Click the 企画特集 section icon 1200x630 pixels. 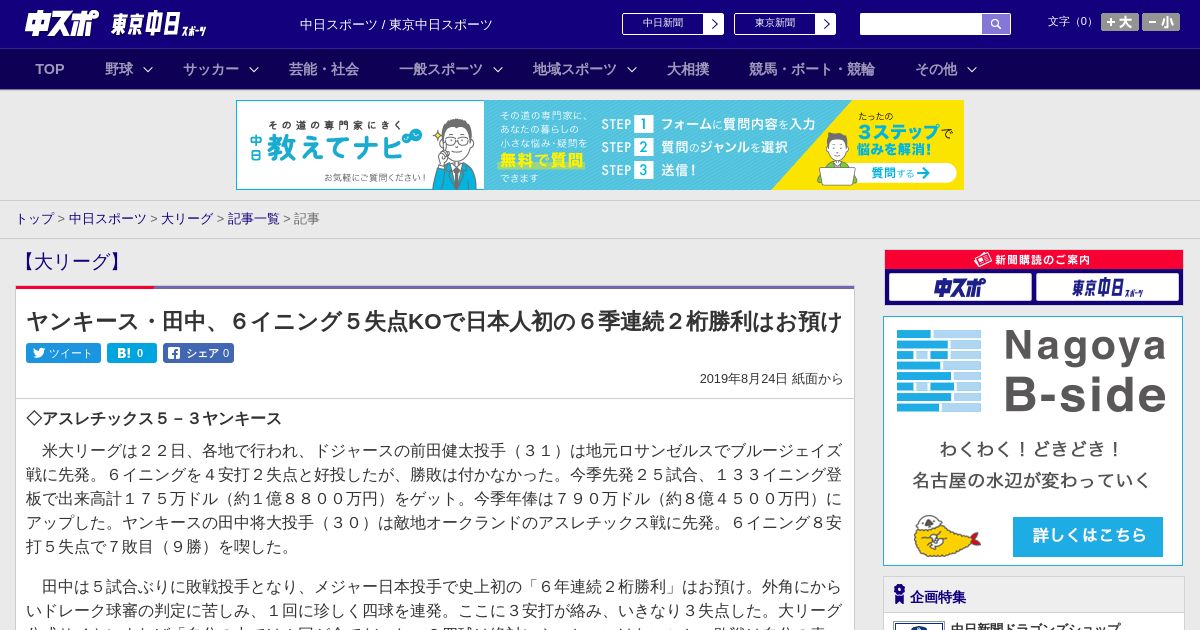click(899, 594)
